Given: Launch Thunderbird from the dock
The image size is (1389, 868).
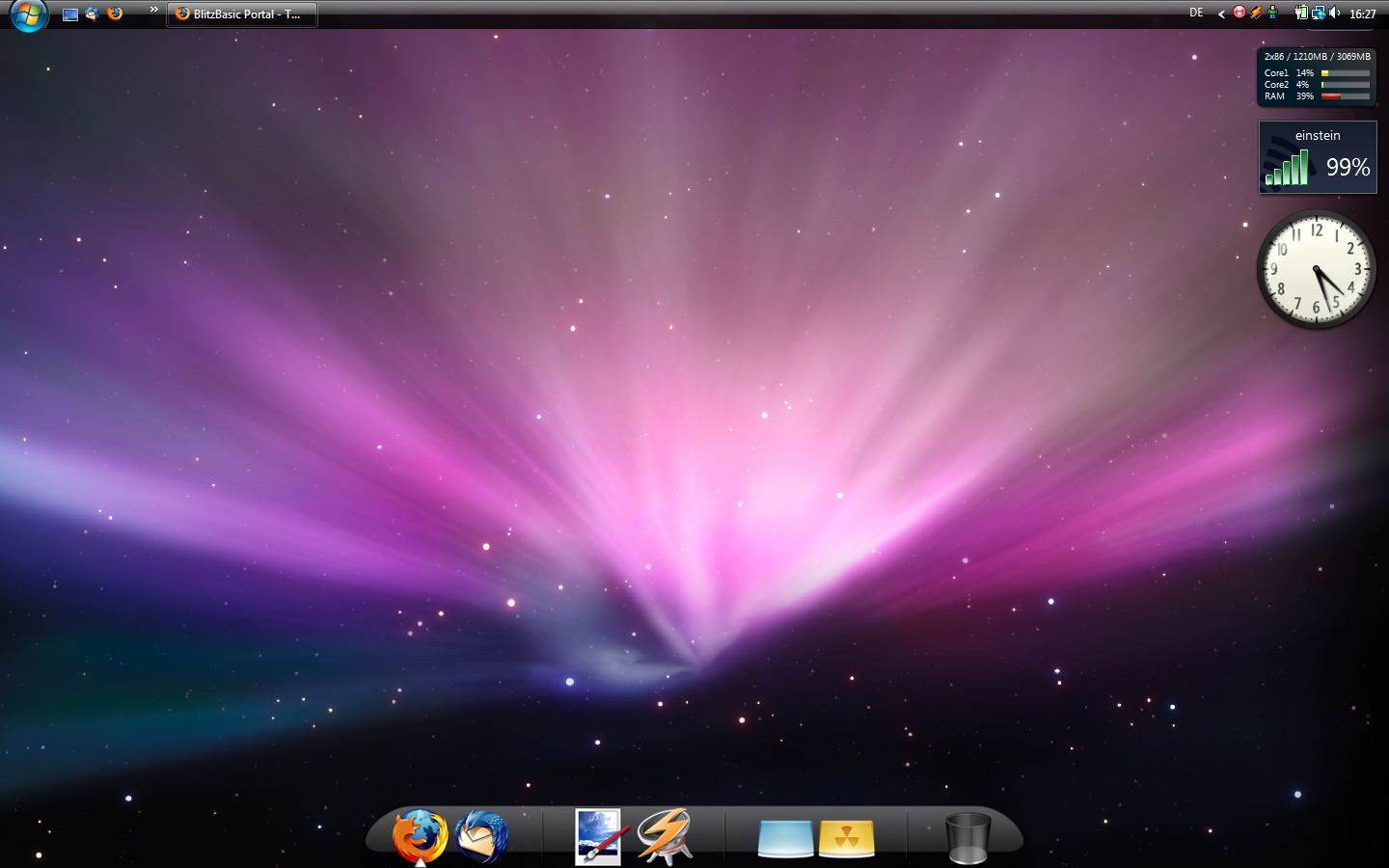Looking at the screenshot, I should click(481, 835).
